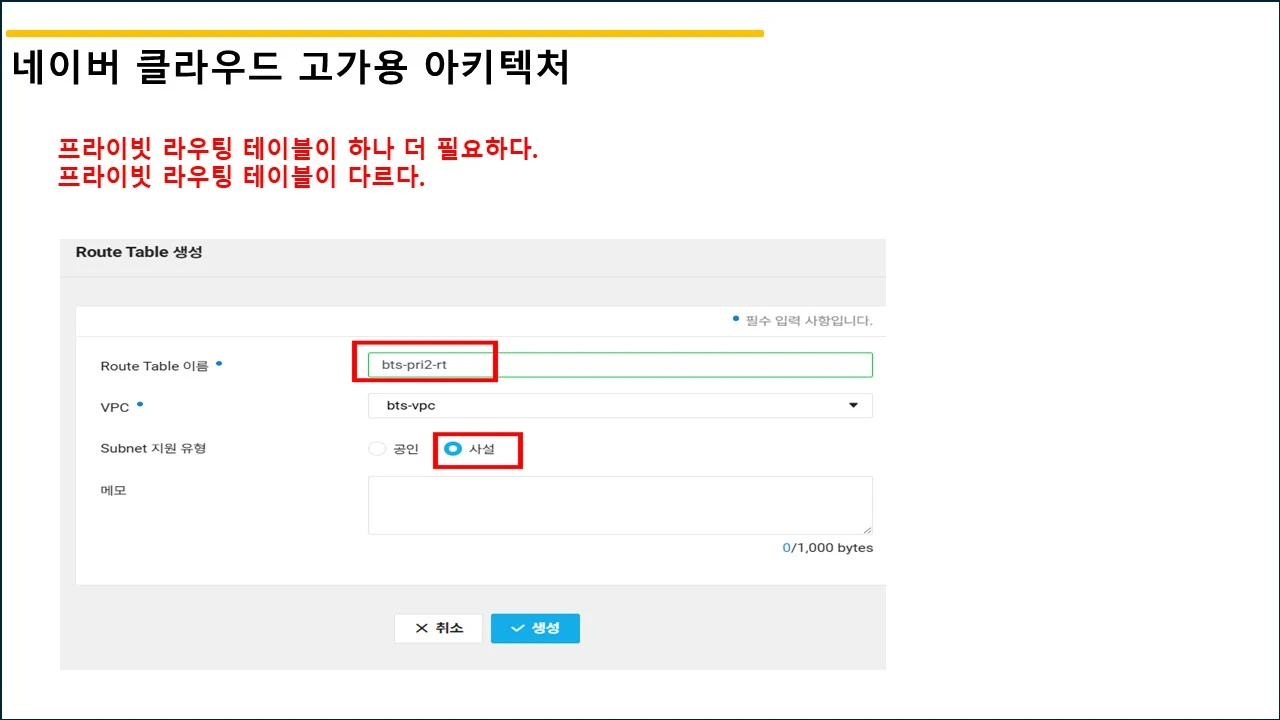This screenshot has height=720, width=1280.
Task: Click the memo textarea resize grip corner
Action: [x=867, y=529]
